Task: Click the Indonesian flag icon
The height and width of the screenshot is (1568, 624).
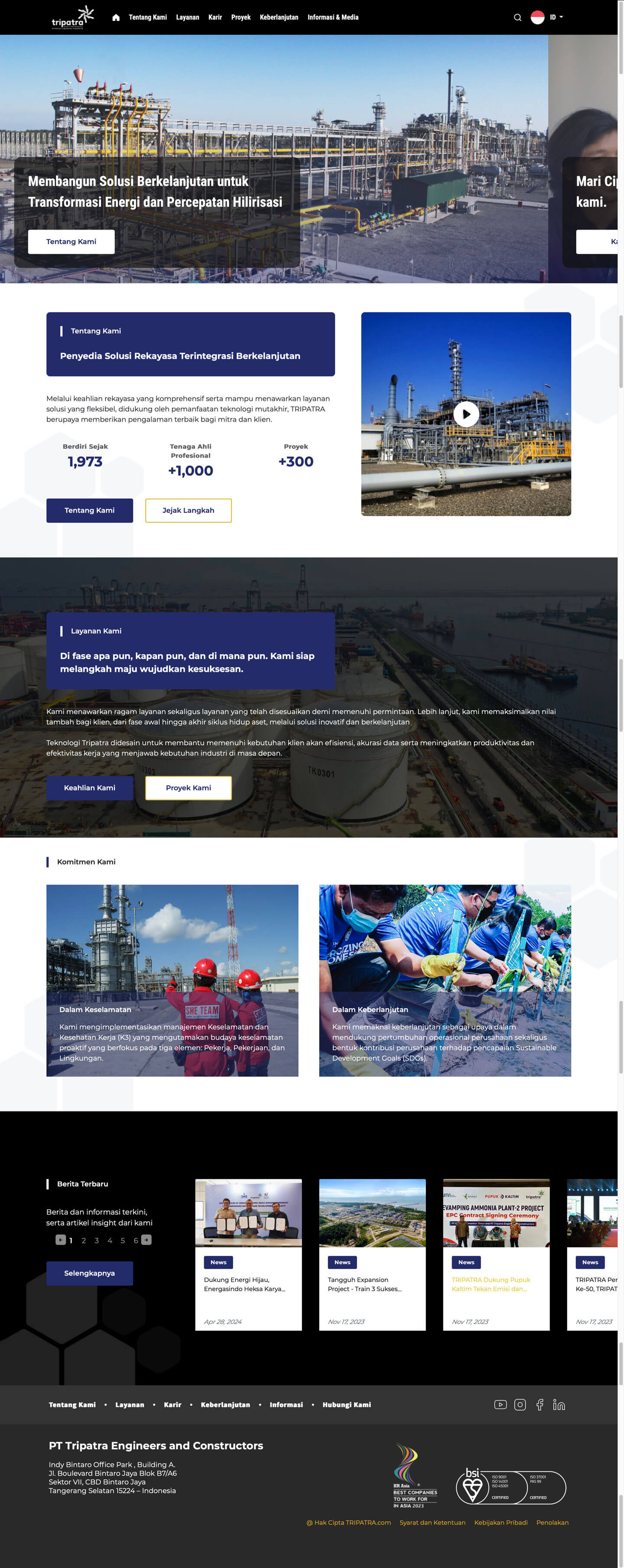Action: [538, 18]
